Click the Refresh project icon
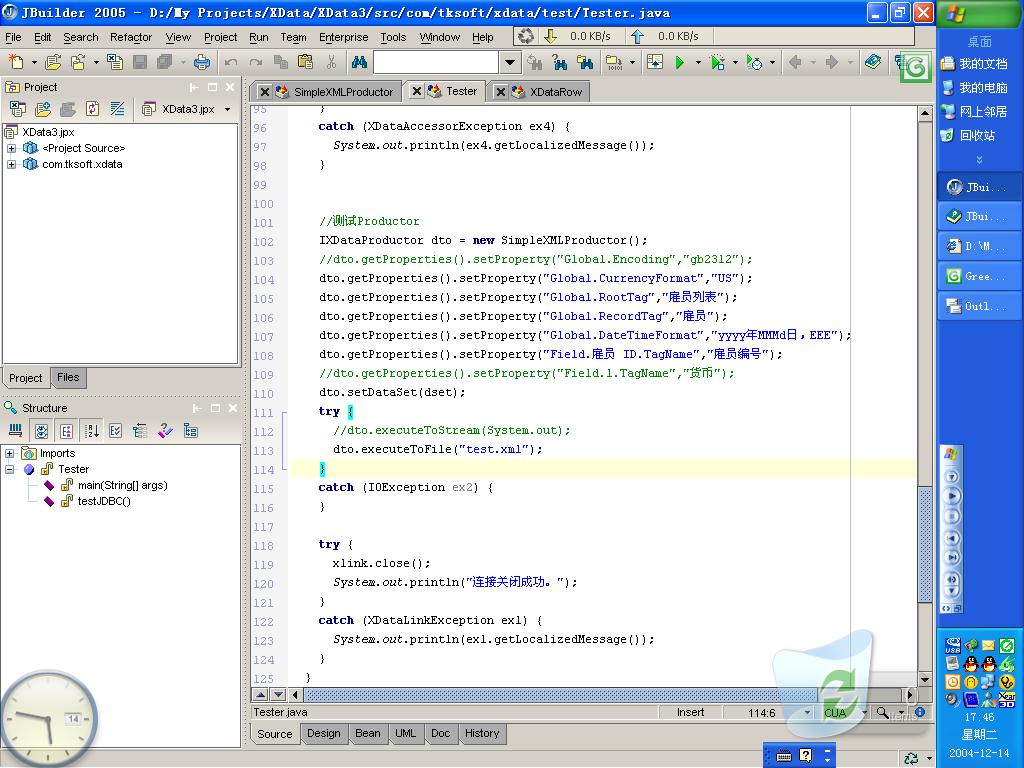 tap(92, 109)
